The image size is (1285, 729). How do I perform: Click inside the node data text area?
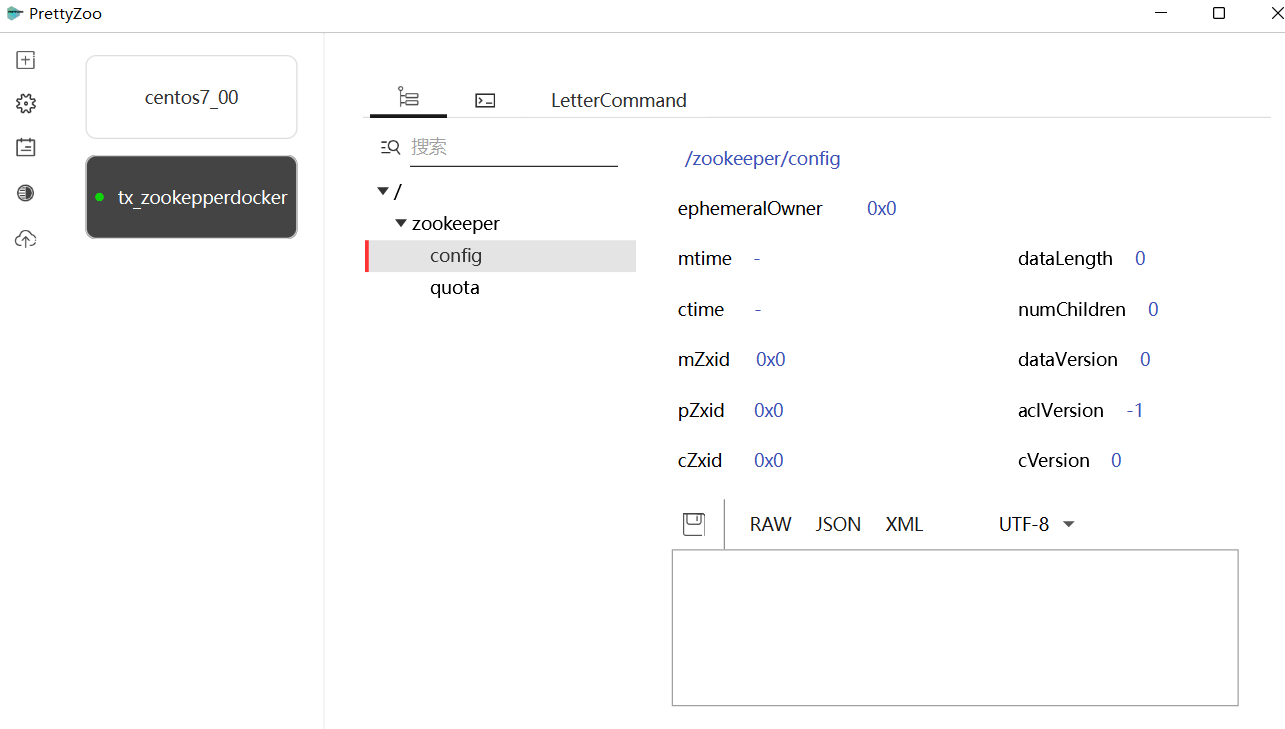coord(955,627)
